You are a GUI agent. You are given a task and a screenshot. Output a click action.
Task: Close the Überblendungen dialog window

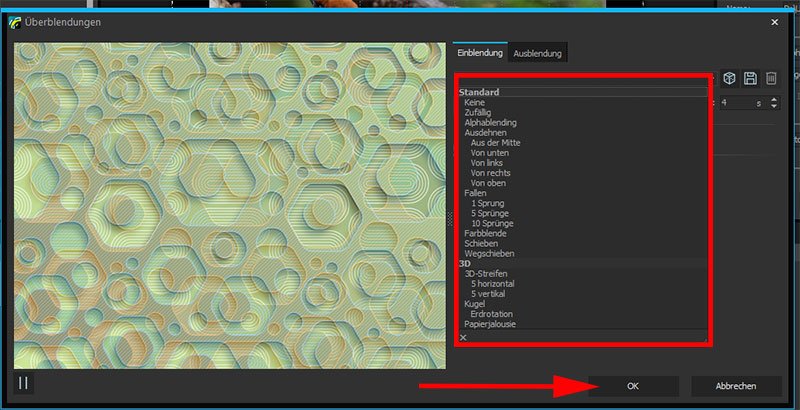click(x=774, y=21)
